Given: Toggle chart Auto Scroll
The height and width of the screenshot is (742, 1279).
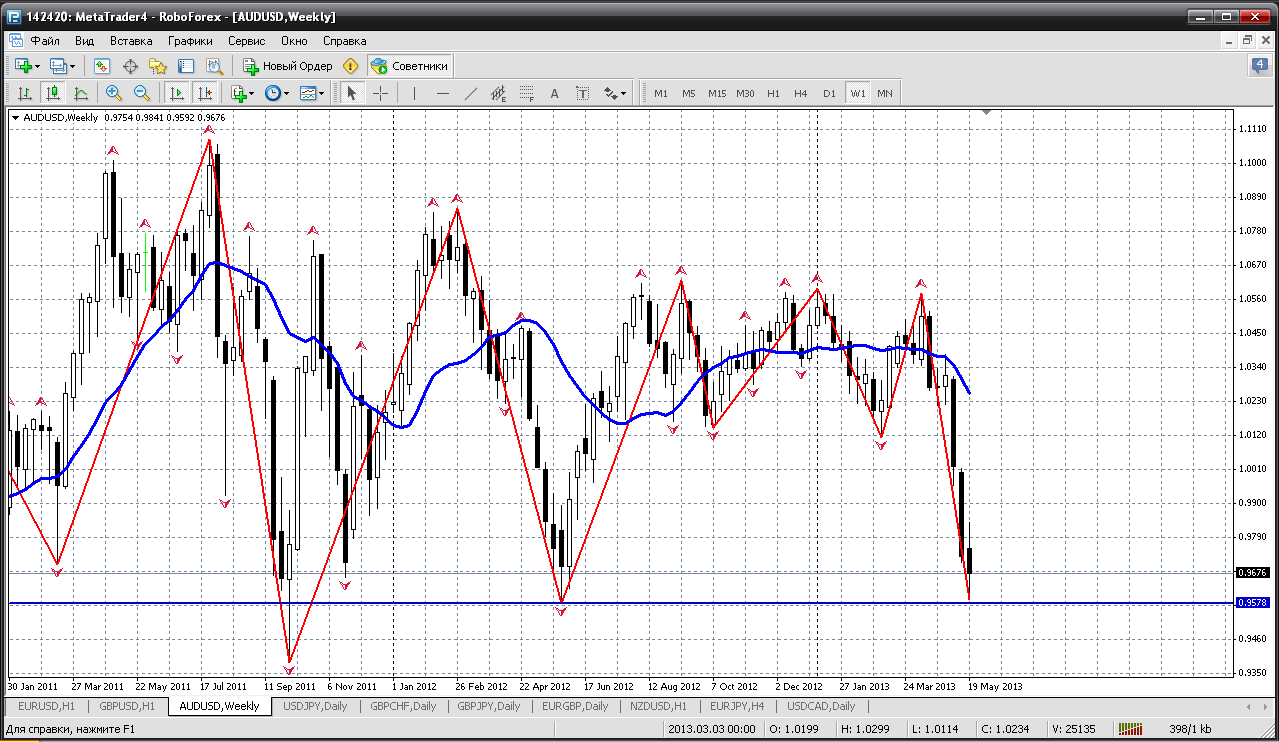Looking at the screenshot, I should tap(177, 93).
